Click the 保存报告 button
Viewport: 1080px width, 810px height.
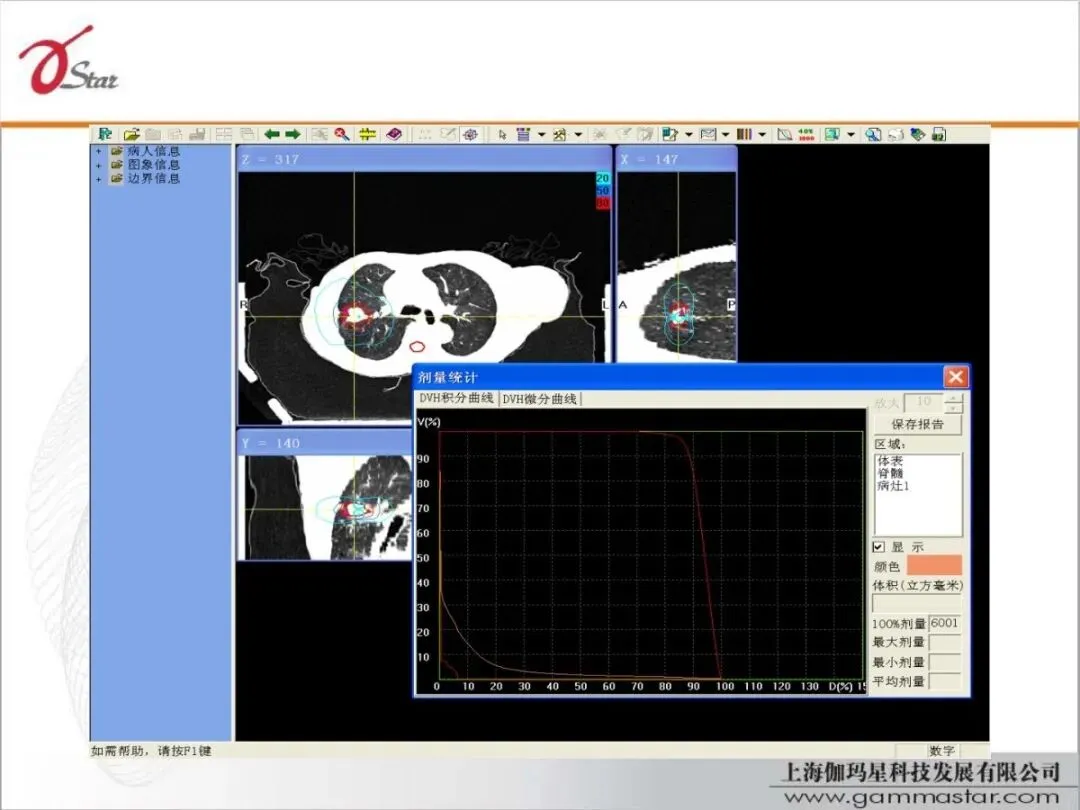[x=917, y=424]
